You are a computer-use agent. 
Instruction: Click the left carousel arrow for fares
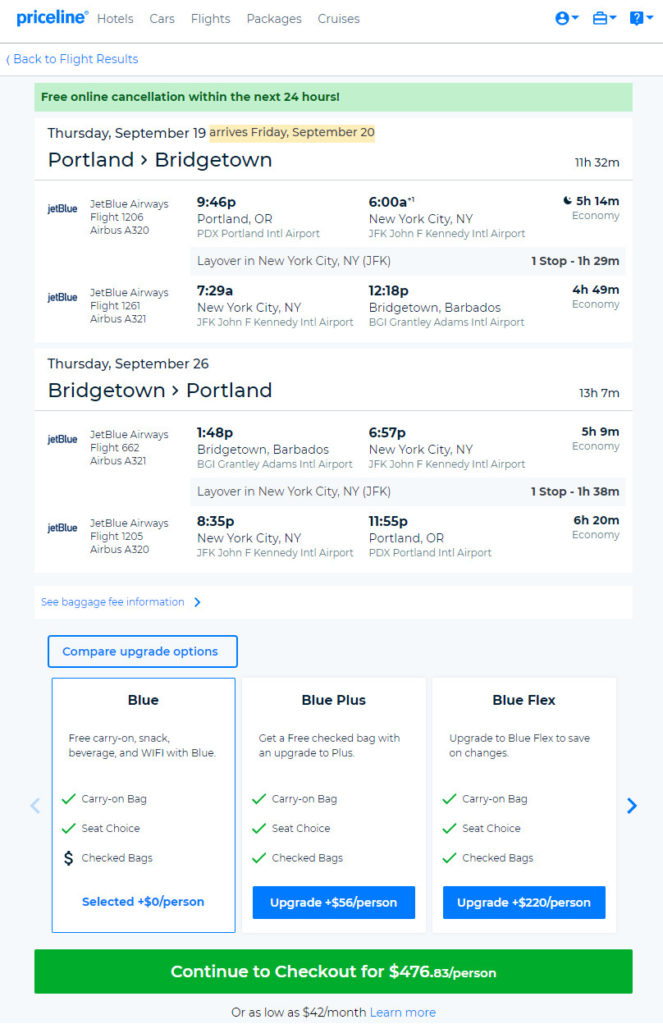coord(35,805)
